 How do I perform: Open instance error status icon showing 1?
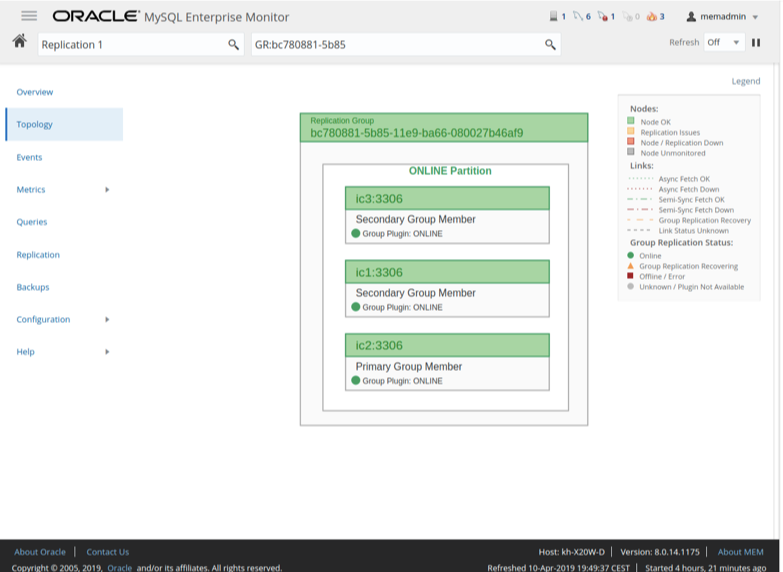[x=603, y=16]
